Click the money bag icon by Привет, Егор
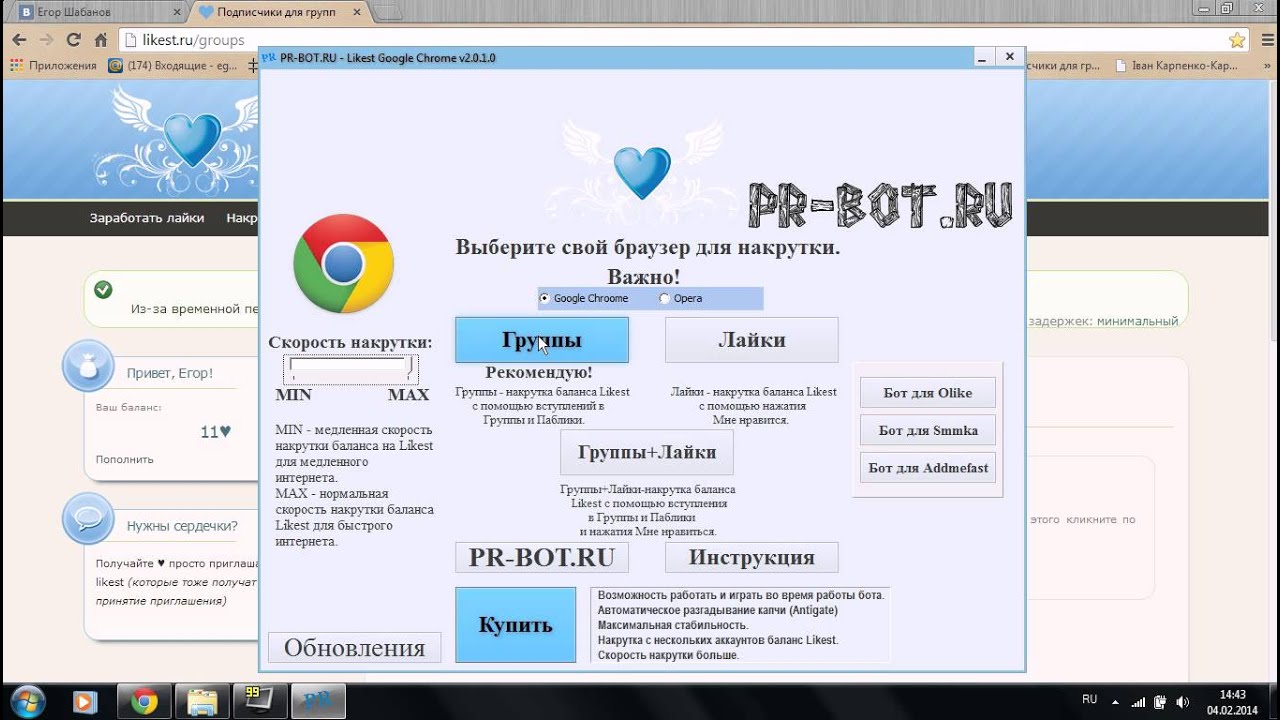This screenshot has height=720, width=1280. (x=88, y=366)
